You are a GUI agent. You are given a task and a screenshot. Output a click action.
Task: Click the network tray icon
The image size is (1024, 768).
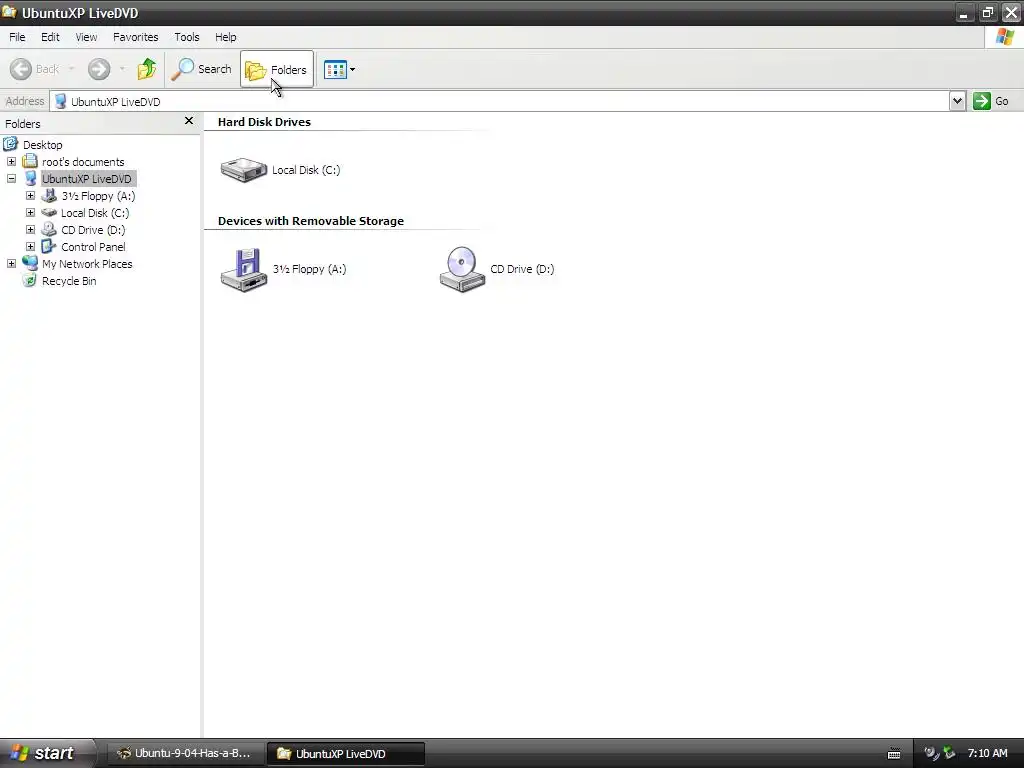click(949, 753)
